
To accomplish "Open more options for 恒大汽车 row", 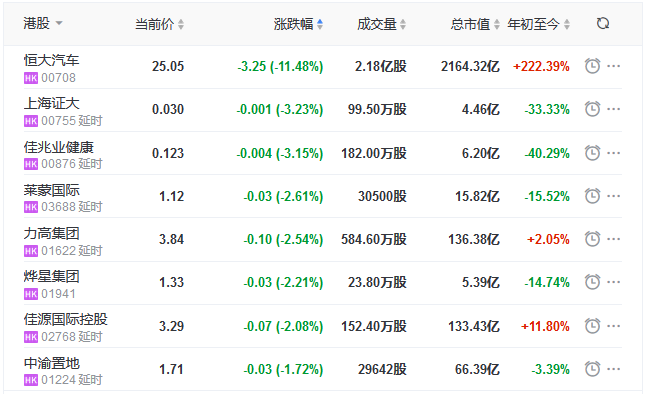I will (x=613, y=66).
